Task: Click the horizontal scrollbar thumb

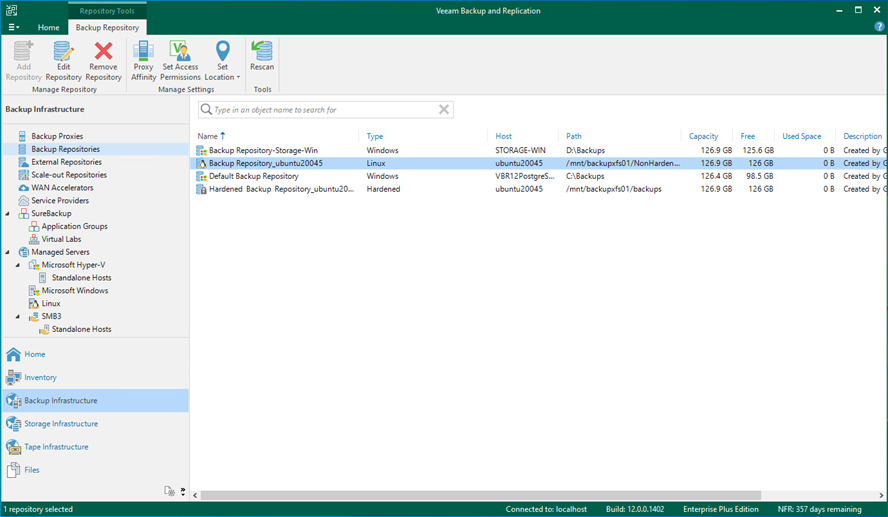Action: [481, 495]
